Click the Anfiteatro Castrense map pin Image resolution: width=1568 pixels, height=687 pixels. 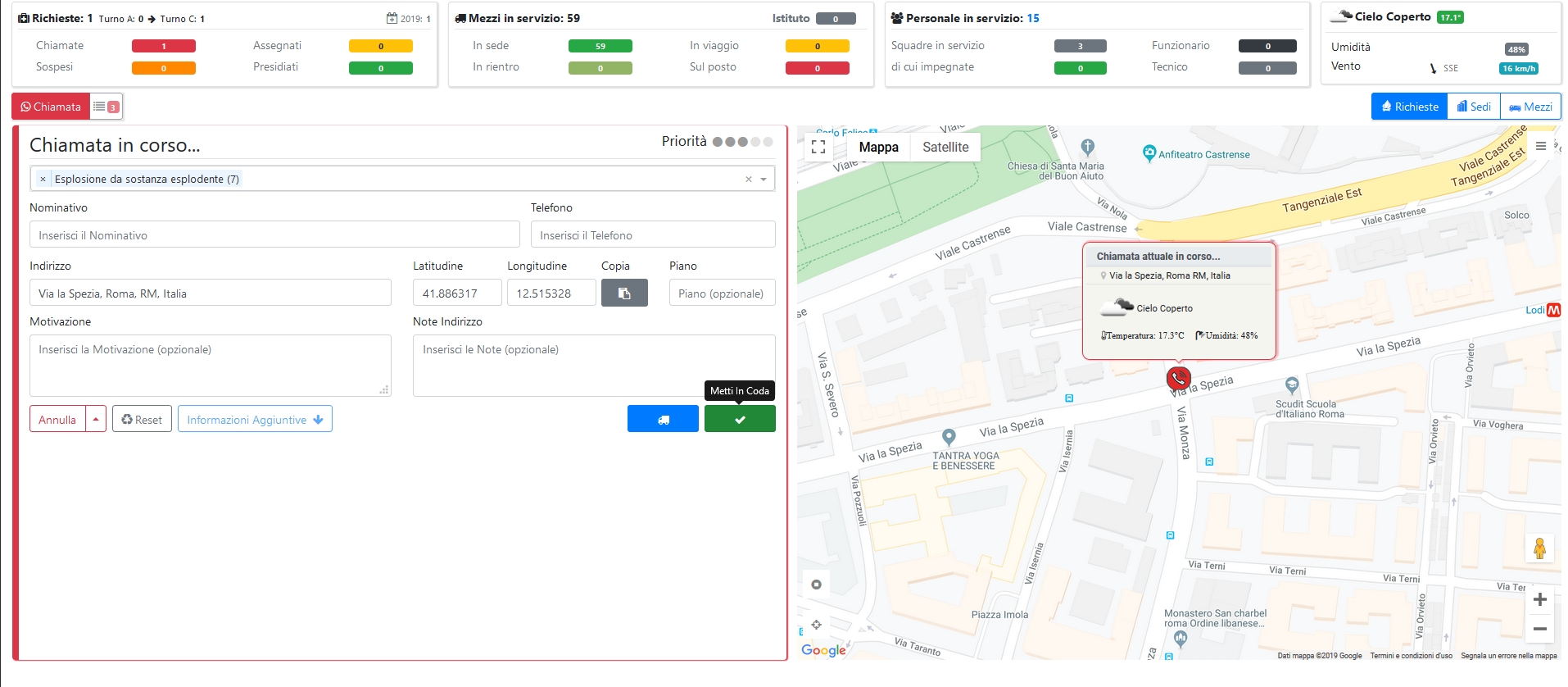(x=1149, y=152)
